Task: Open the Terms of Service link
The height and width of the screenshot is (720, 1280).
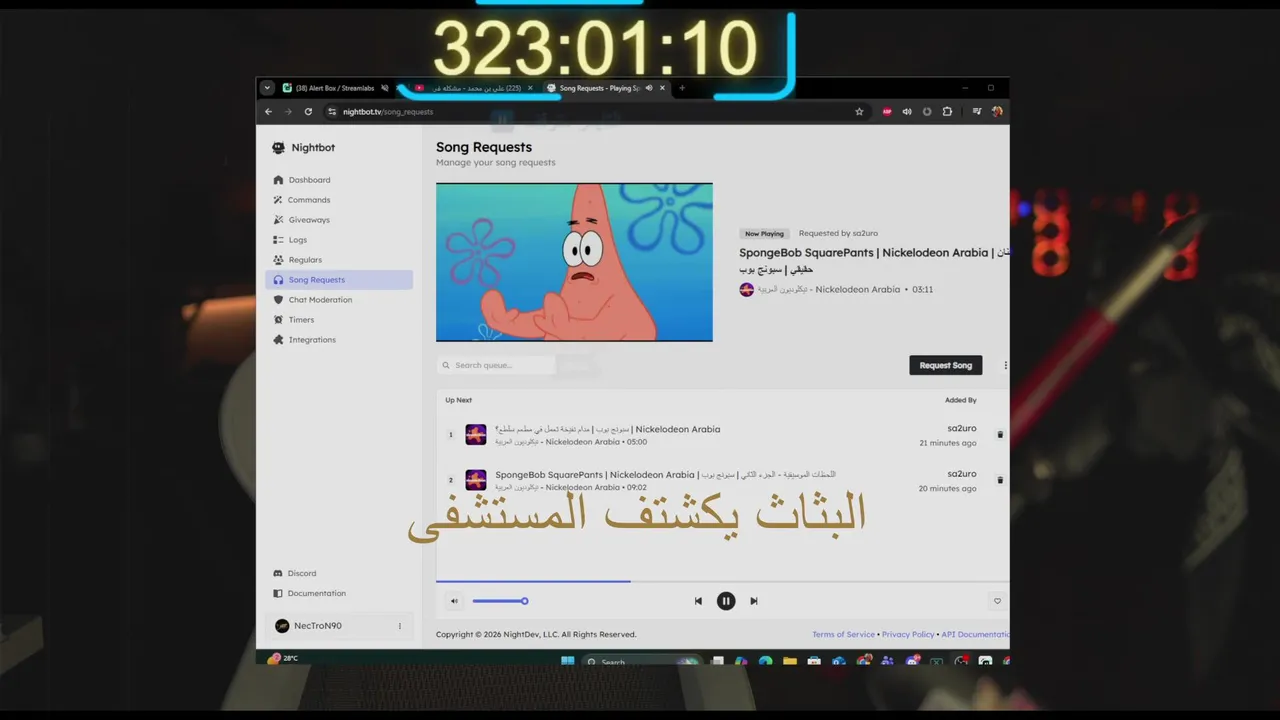Action: [x=843, y=634]
